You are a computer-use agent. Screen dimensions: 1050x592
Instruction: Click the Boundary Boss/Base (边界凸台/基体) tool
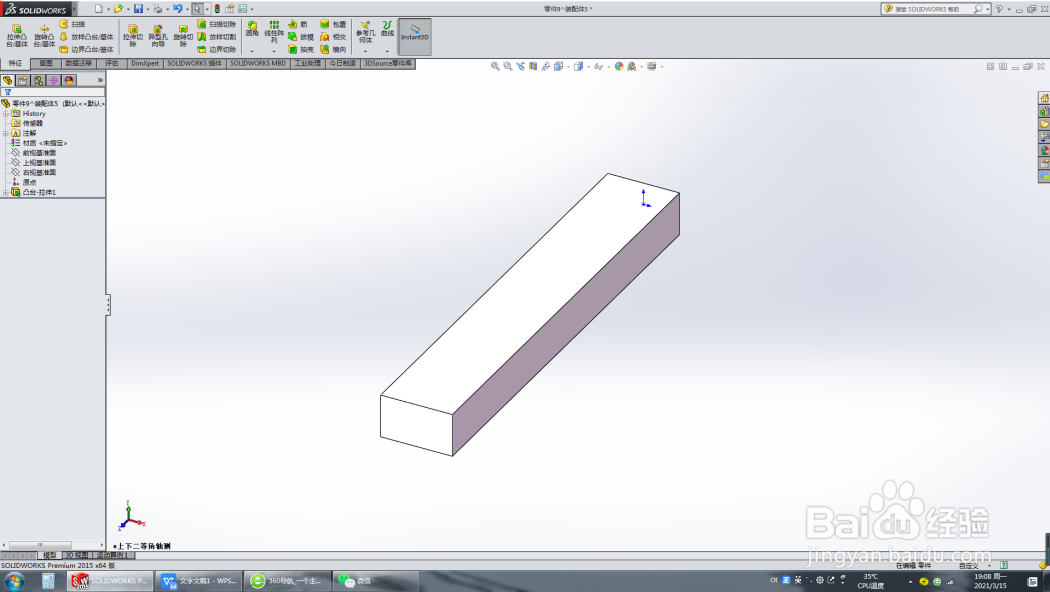point(86,50)
